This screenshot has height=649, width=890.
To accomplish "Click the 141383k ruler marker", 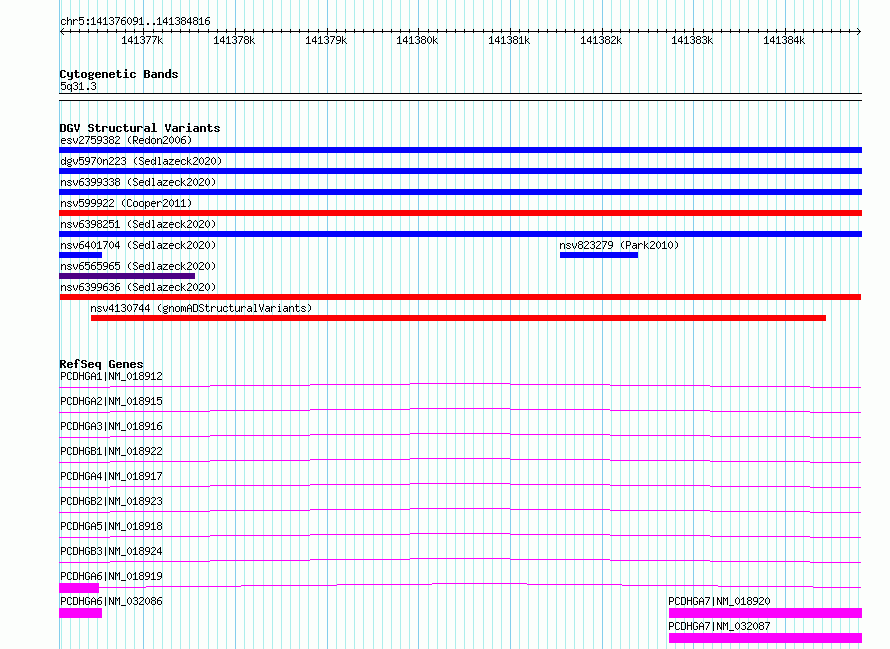I will click(692, 40).
